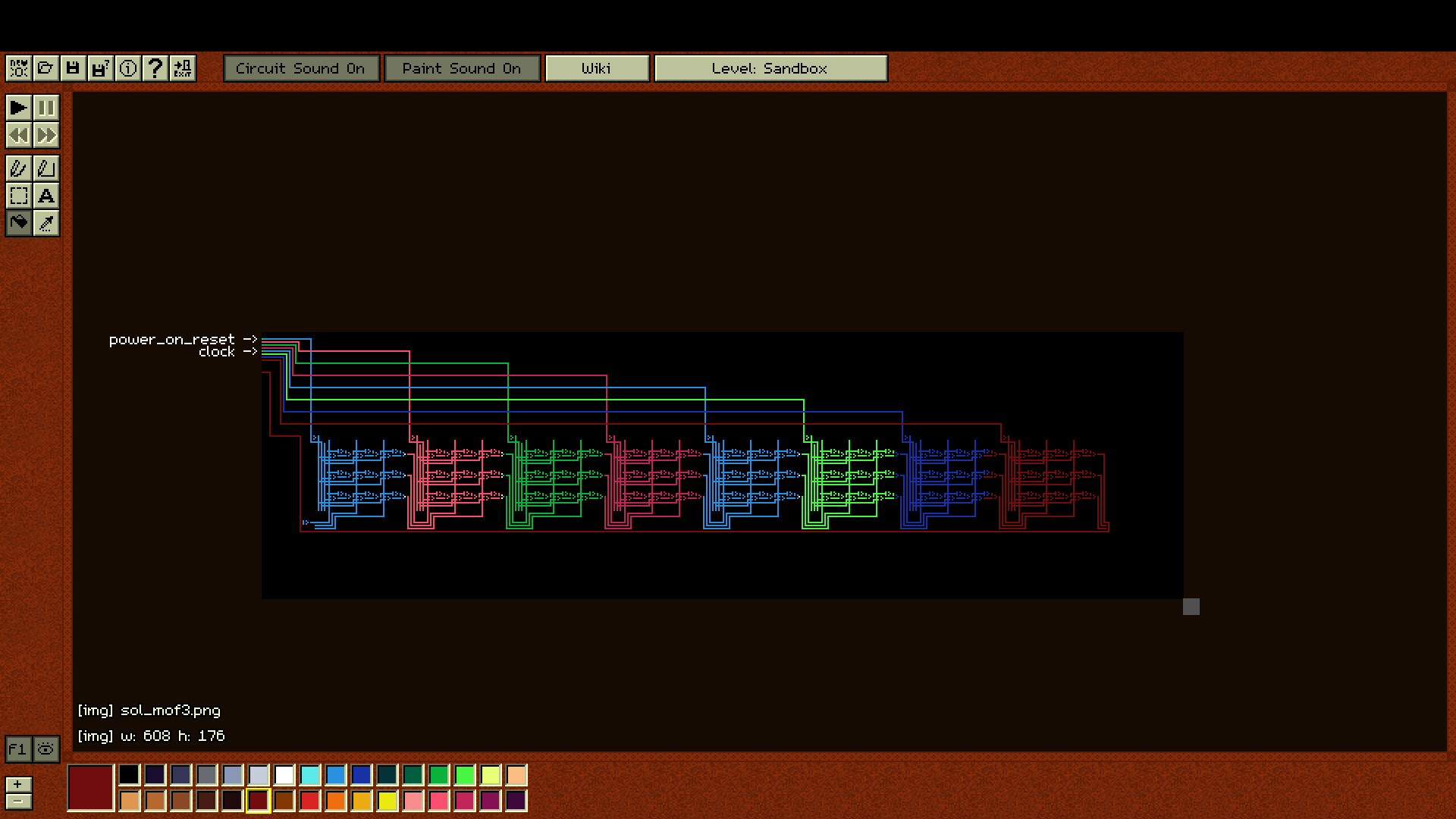Open the Wiki
1456x819 pixels.
pos(597,68)
